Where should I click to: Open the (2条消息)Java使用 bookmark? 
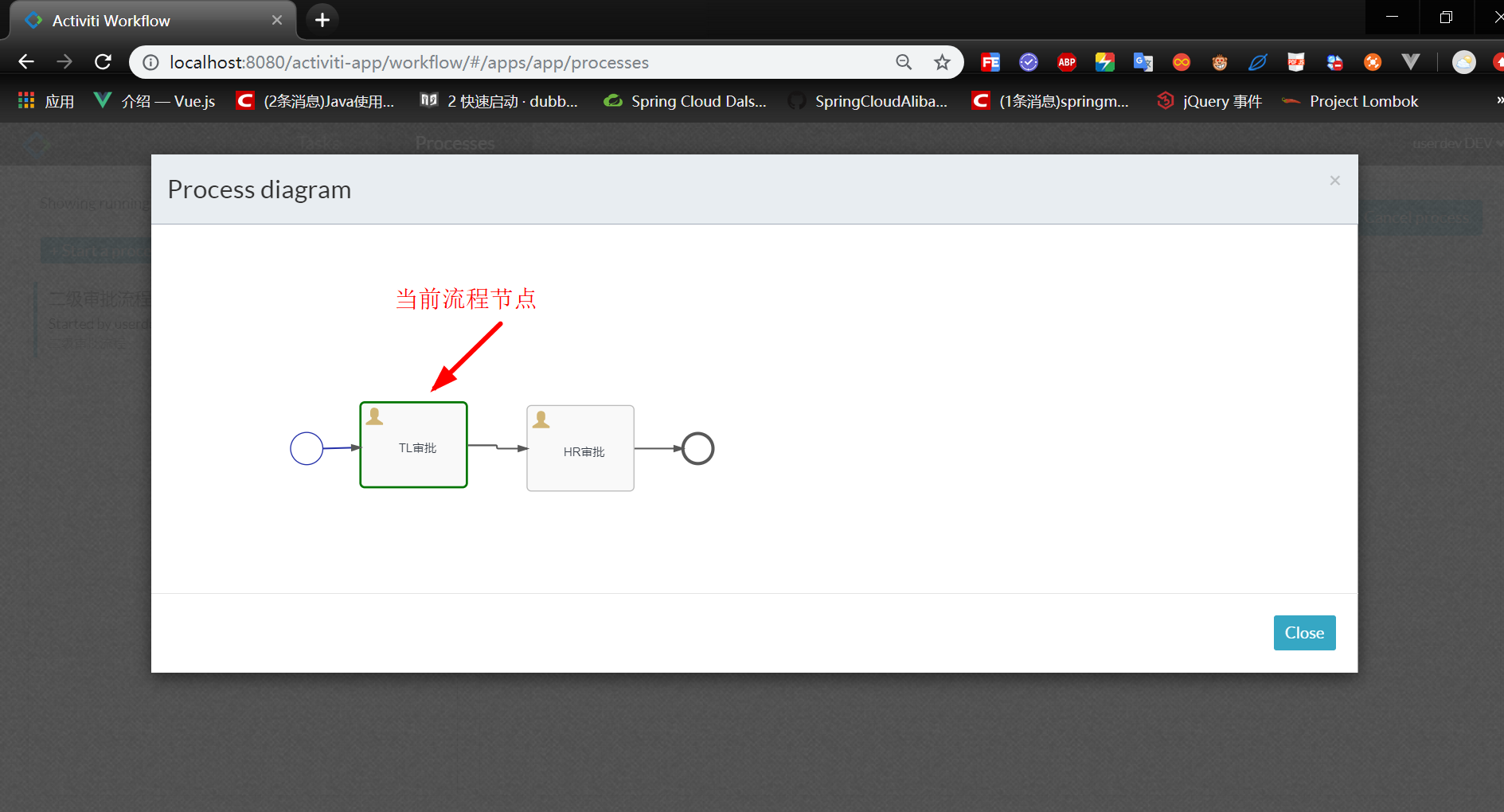[315, 101]
